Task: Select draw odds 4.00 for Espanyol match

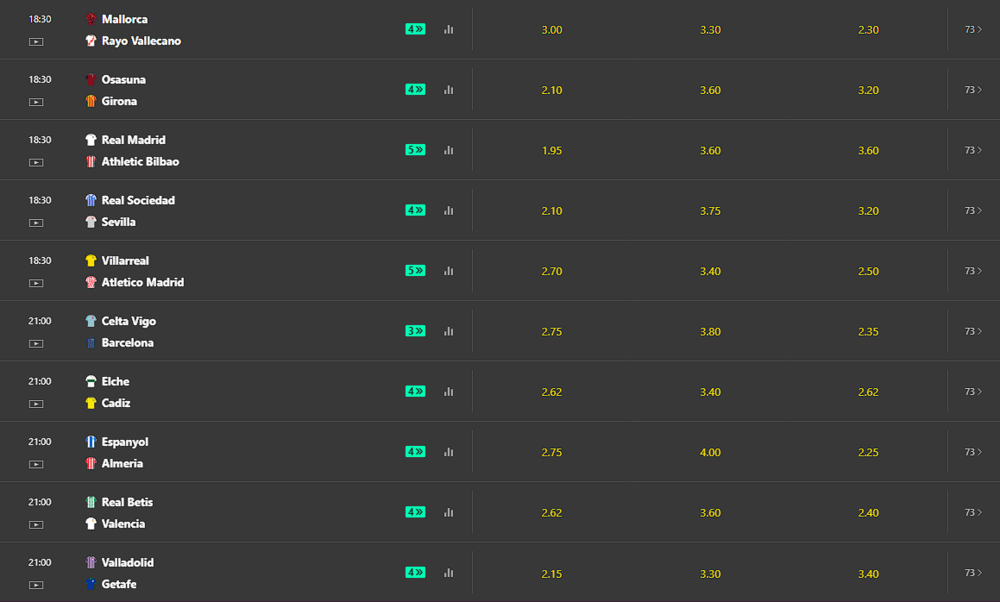Action: click(x=710, y=452)
